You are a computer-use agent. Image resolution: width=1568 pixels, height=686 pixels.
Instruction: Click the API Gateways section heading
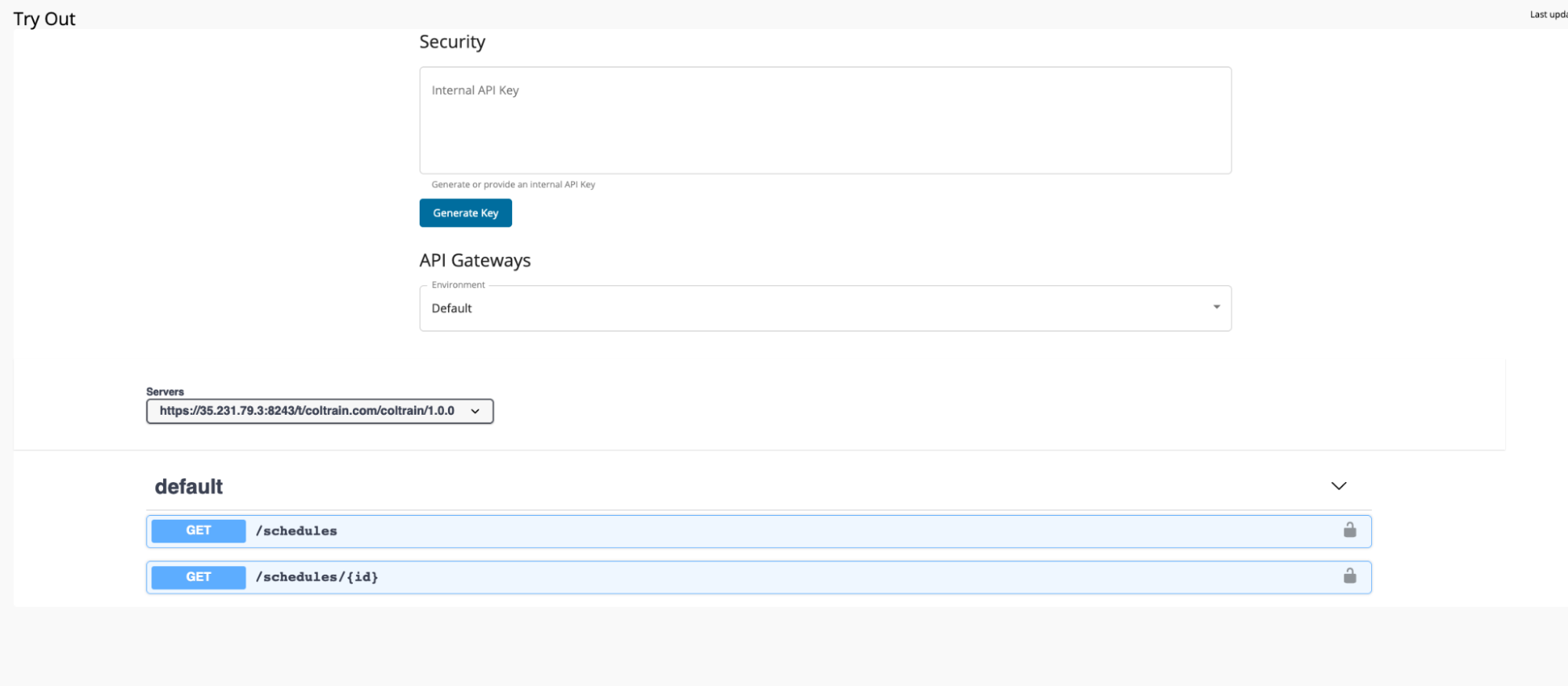(475, 260)
